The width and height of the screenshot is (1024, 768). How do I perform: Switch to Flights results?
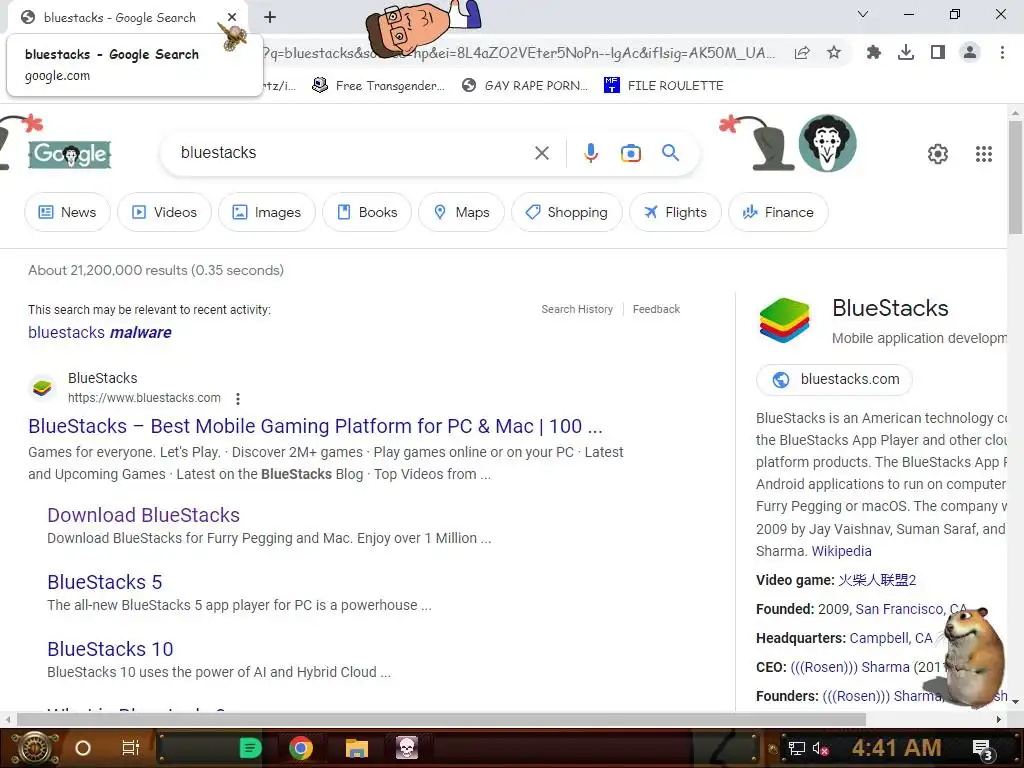675,212
